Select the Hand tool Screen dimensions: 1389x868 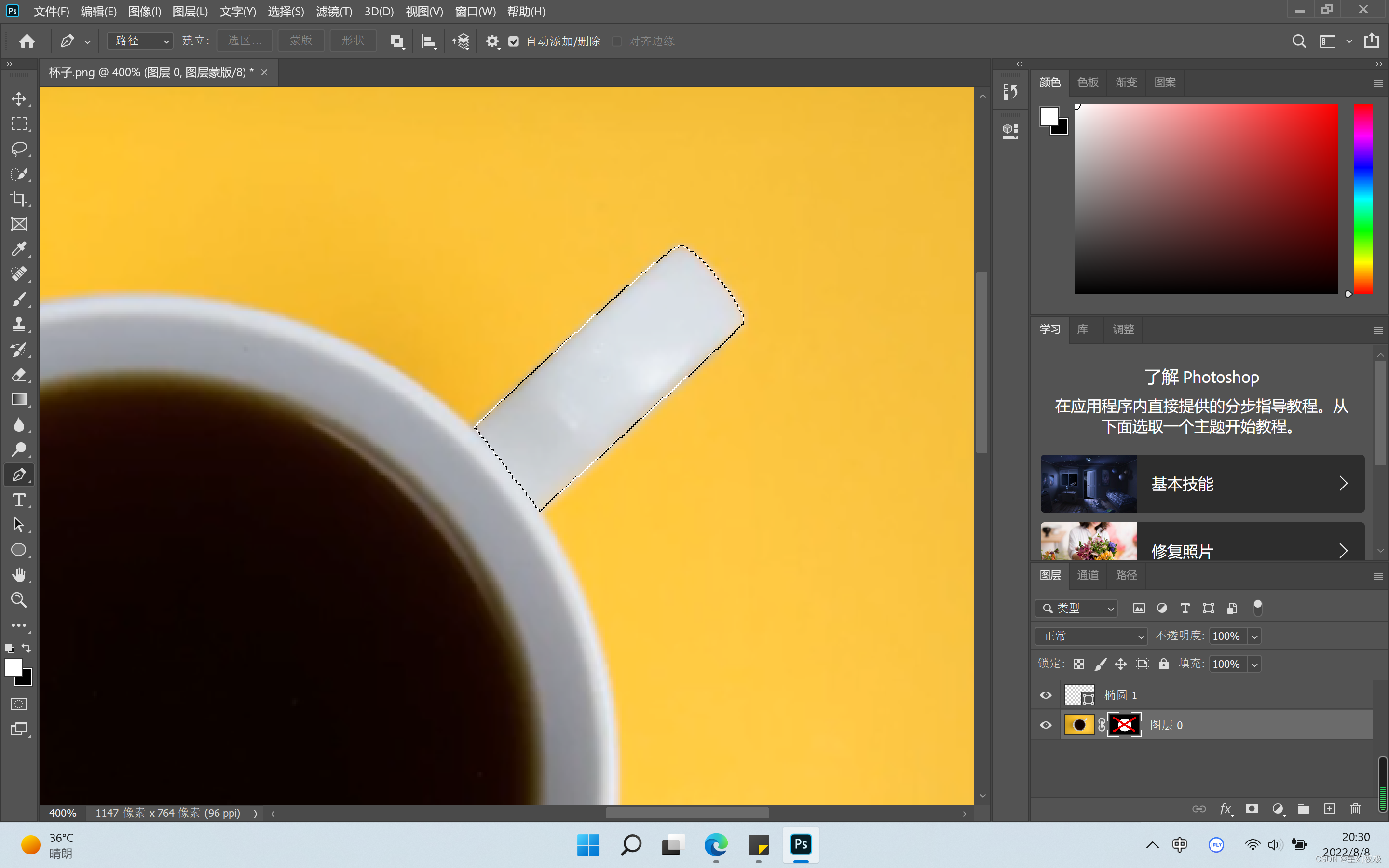pos(19,575)
